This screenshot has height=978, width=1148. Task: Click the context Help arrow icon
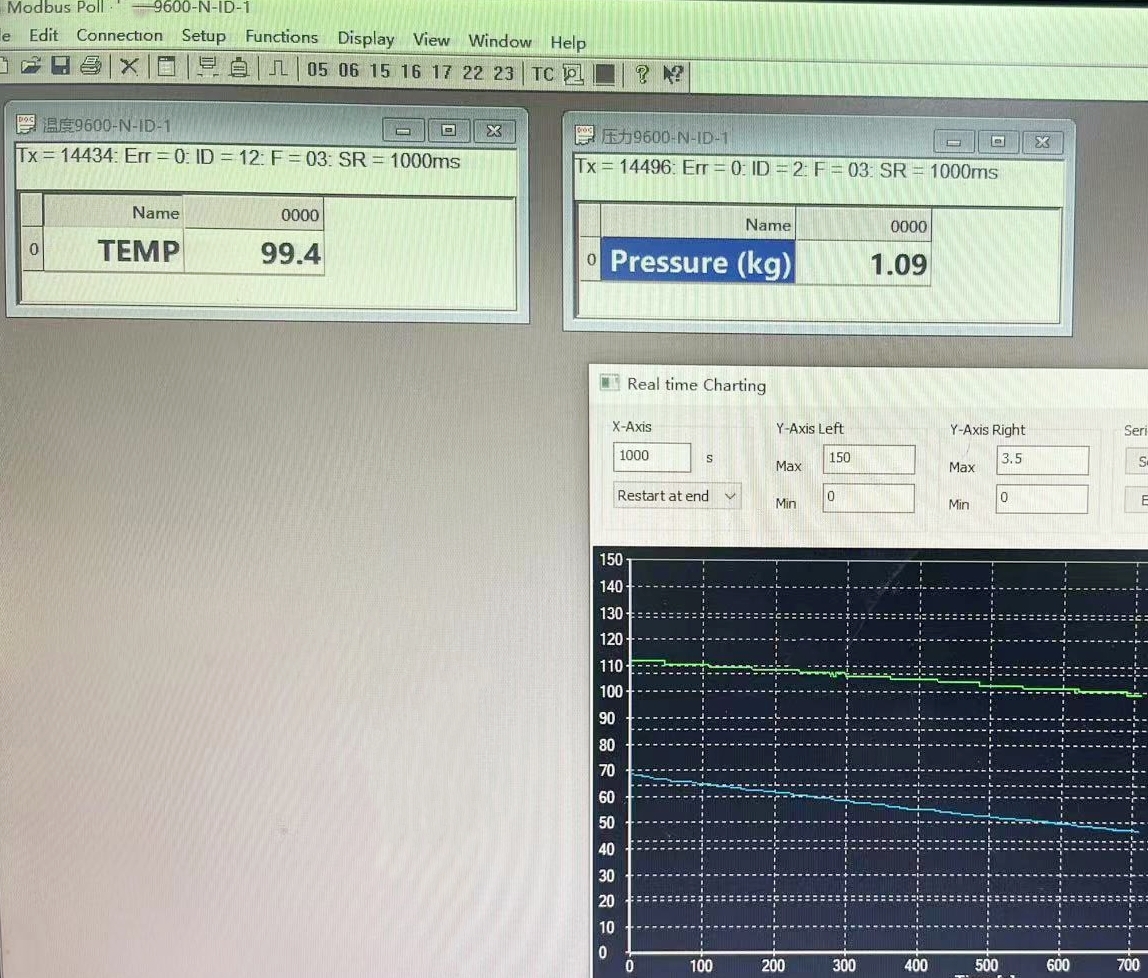click(672, 72)
